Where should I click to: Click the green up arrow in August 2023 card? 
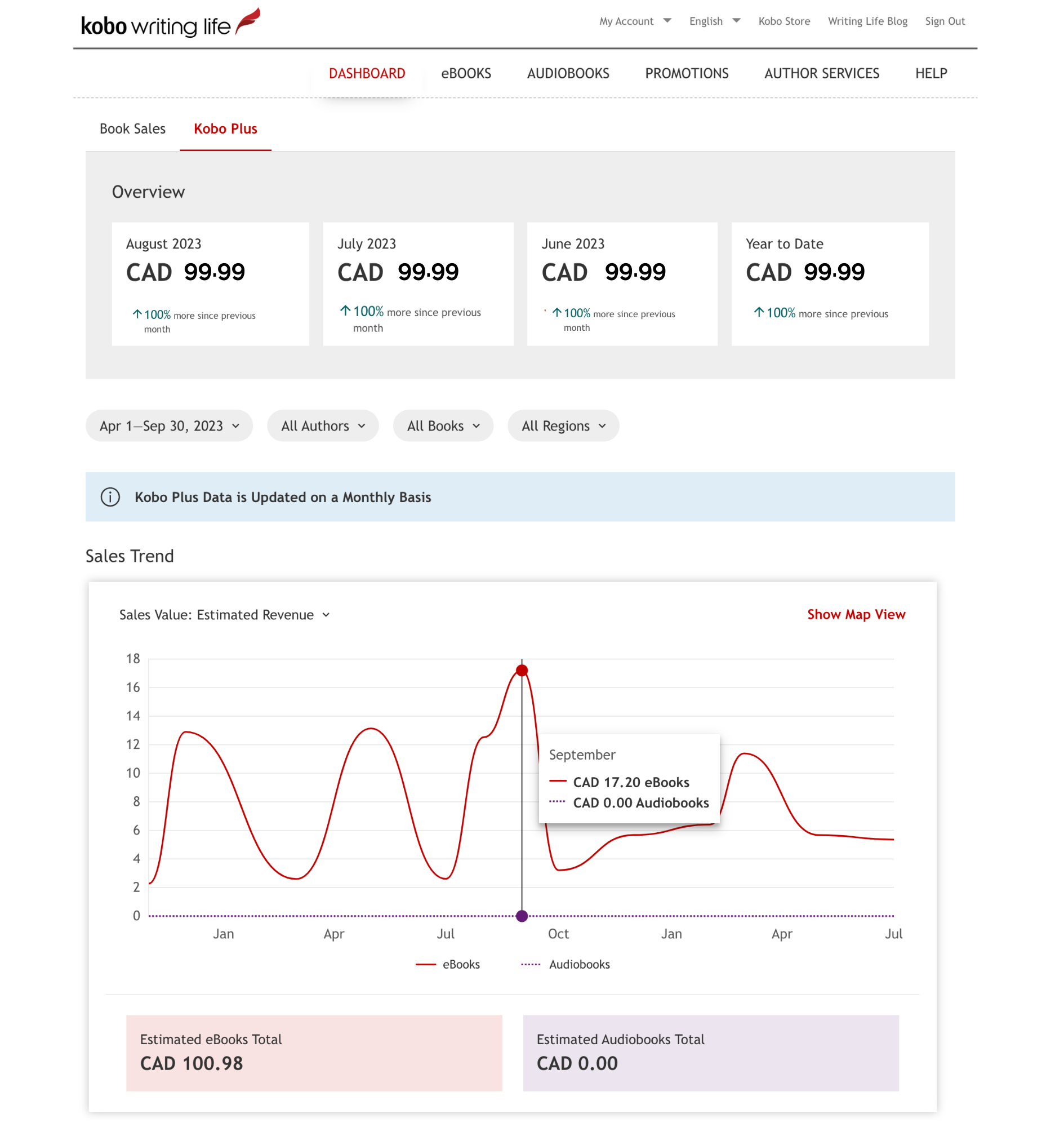click(x=137, y=314)
